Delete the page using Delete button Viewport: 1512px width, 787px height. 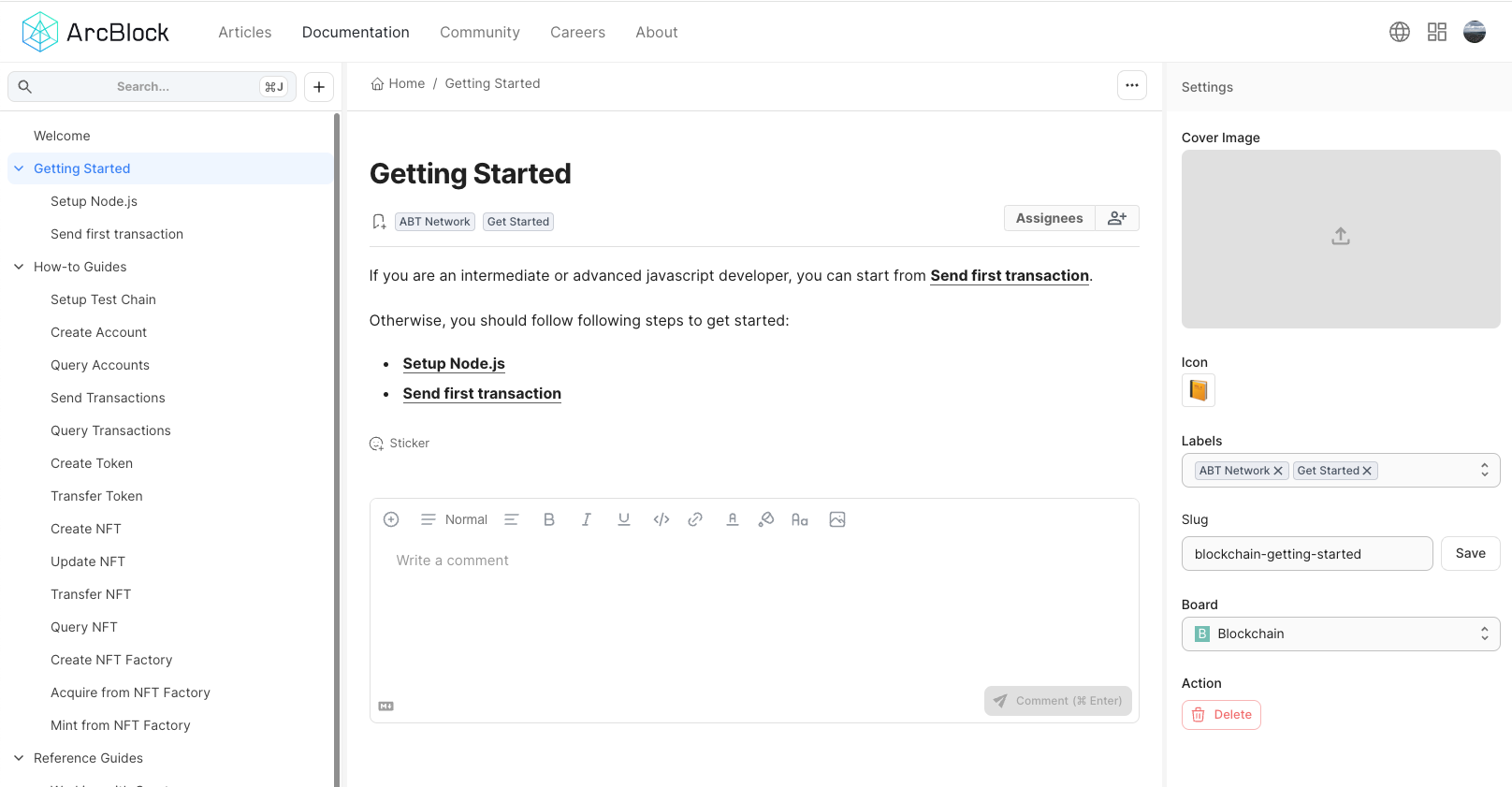[1221, 715]
